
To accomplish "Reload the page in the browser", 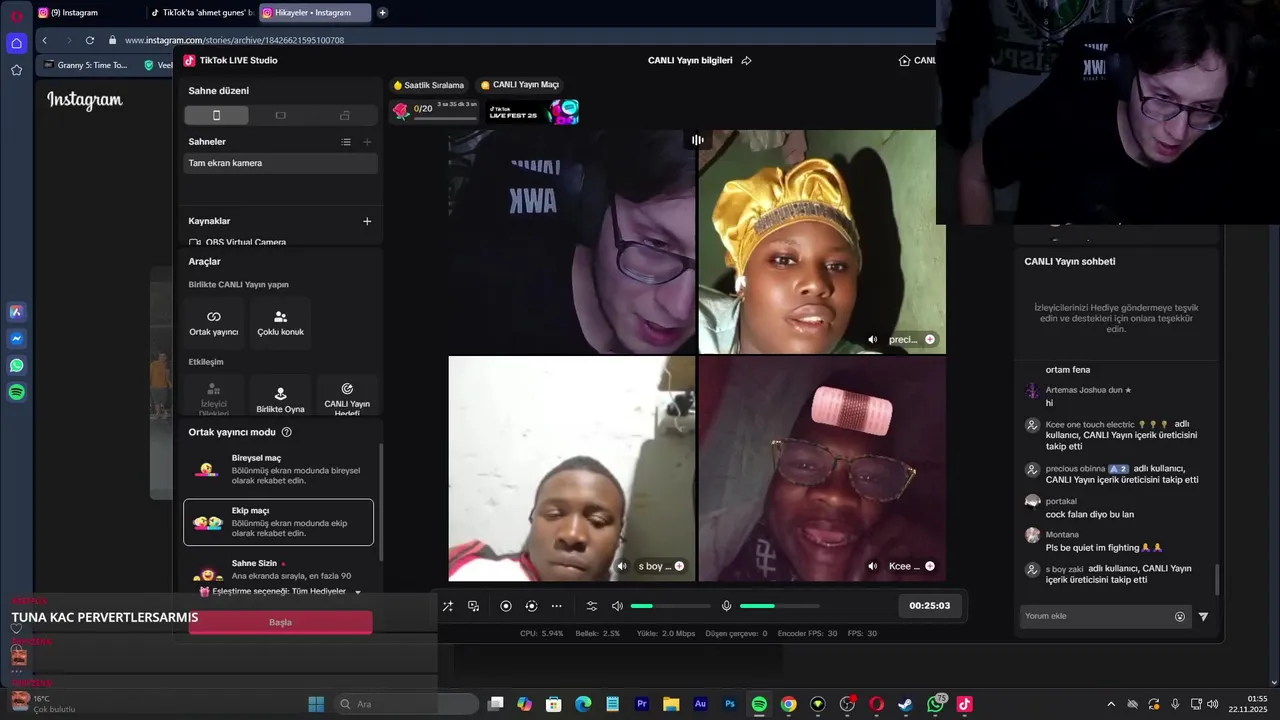I will [89, 40].
